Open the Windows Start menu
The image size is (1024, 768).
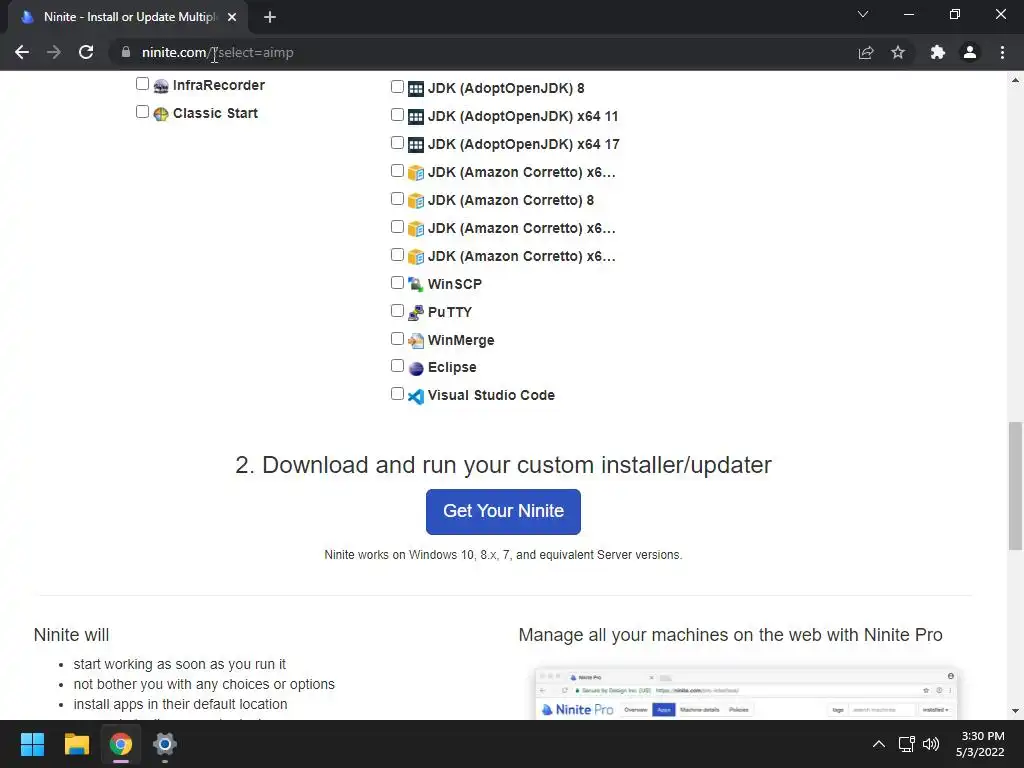click(x=32, y=744)
